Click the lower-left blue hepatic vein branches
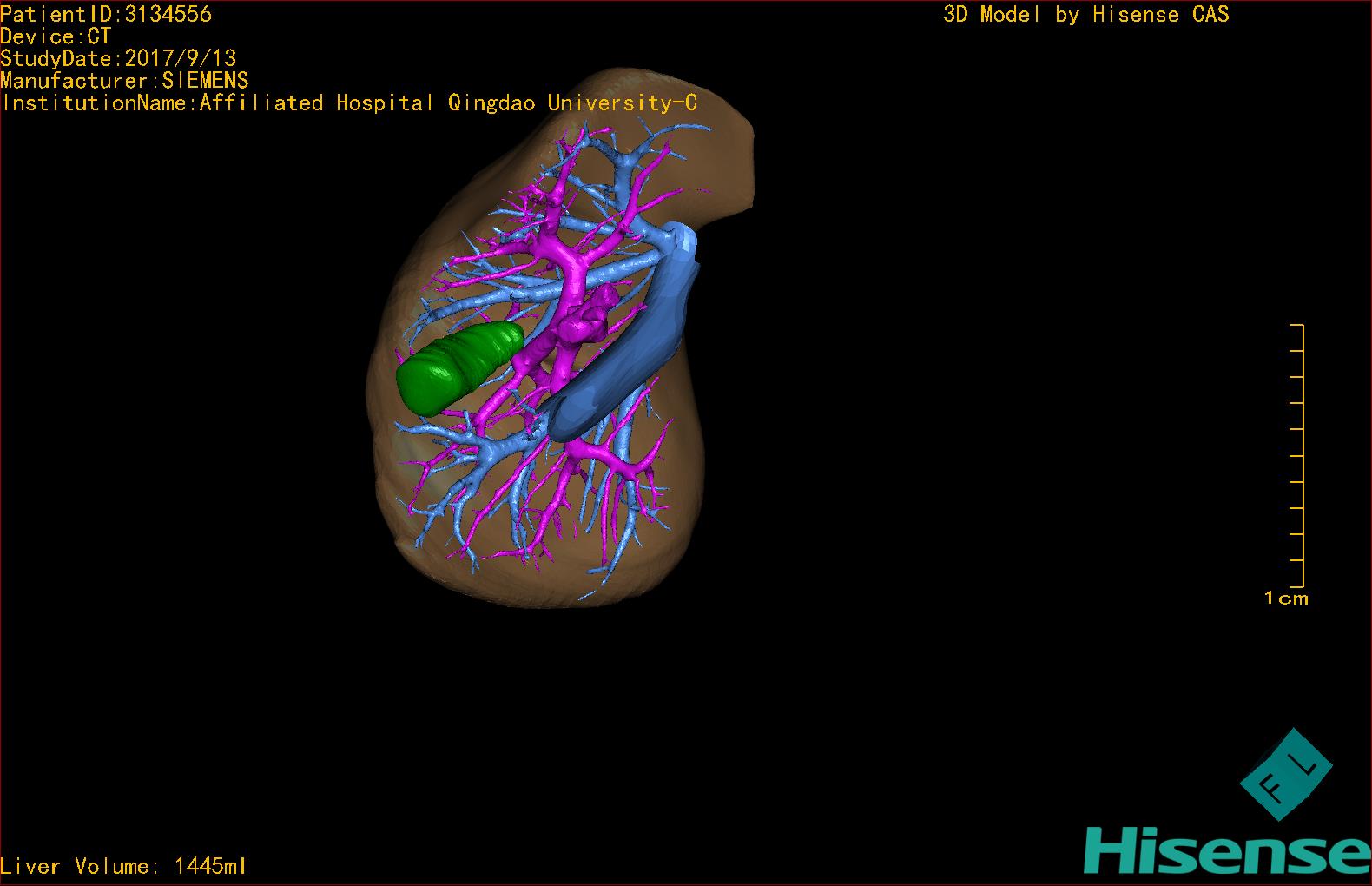 [469, 486]
